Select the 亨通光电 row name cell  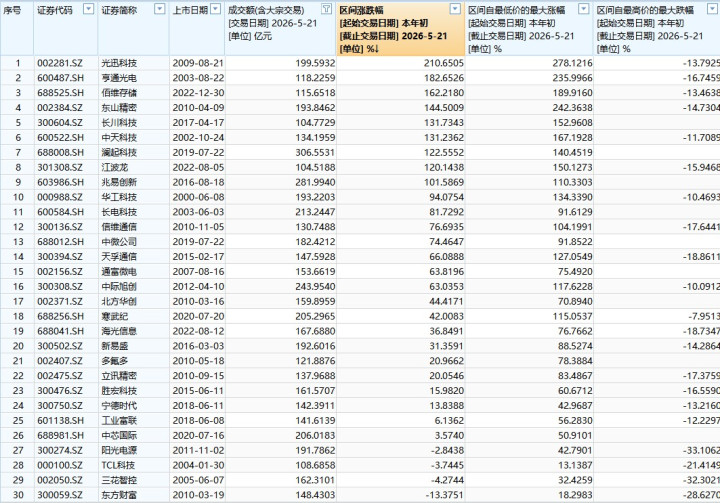[x=119, y=78]
